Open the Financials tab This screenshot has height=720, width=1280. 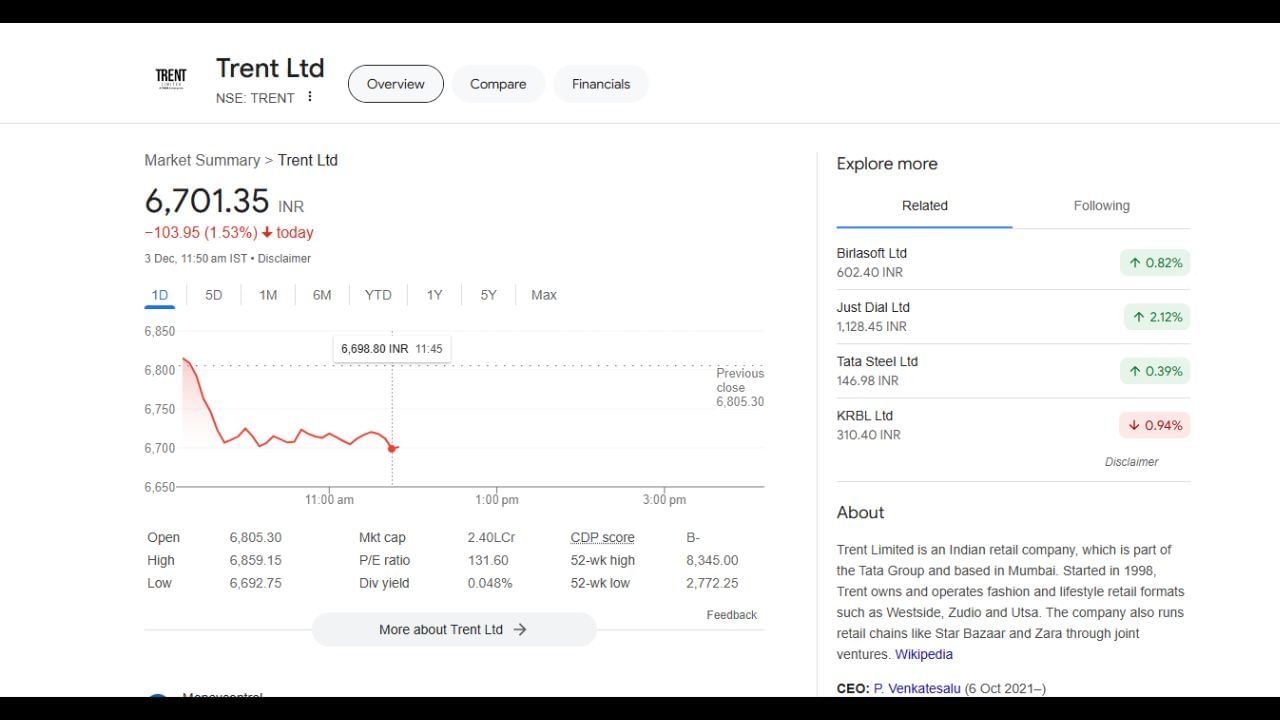[601, 84]
